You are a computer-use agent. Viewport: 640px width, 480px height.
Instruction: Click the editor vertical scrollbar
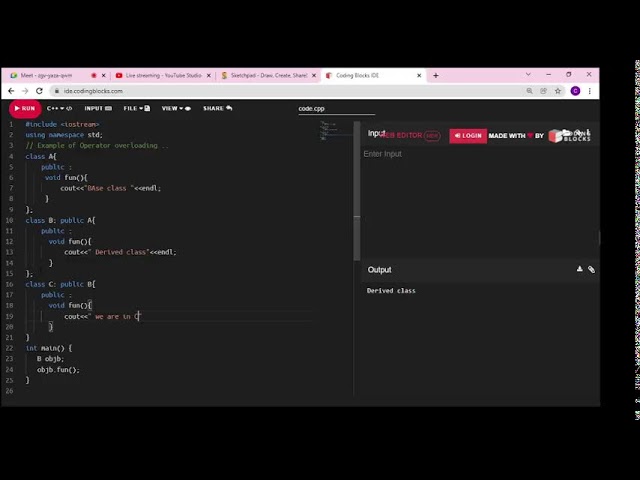tap(357, 191)
